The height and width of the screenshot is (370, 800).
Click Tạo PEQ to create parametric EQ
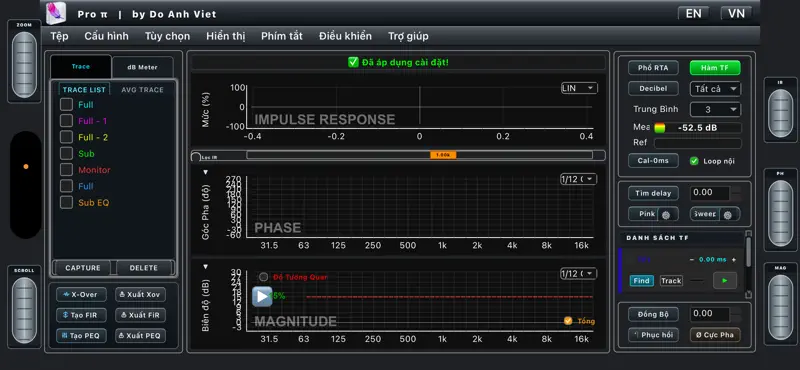[82, 335]
